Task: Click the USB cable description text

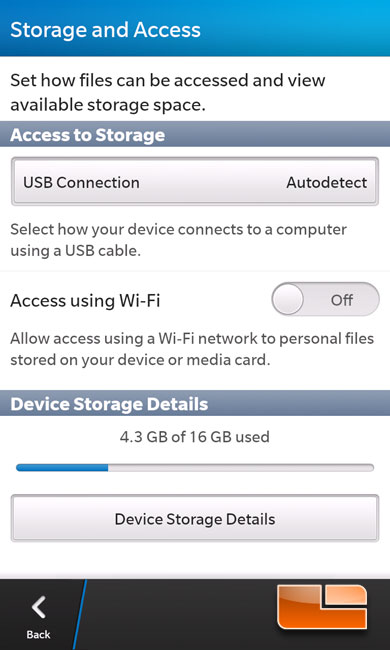Action: [x=179, y=240]
